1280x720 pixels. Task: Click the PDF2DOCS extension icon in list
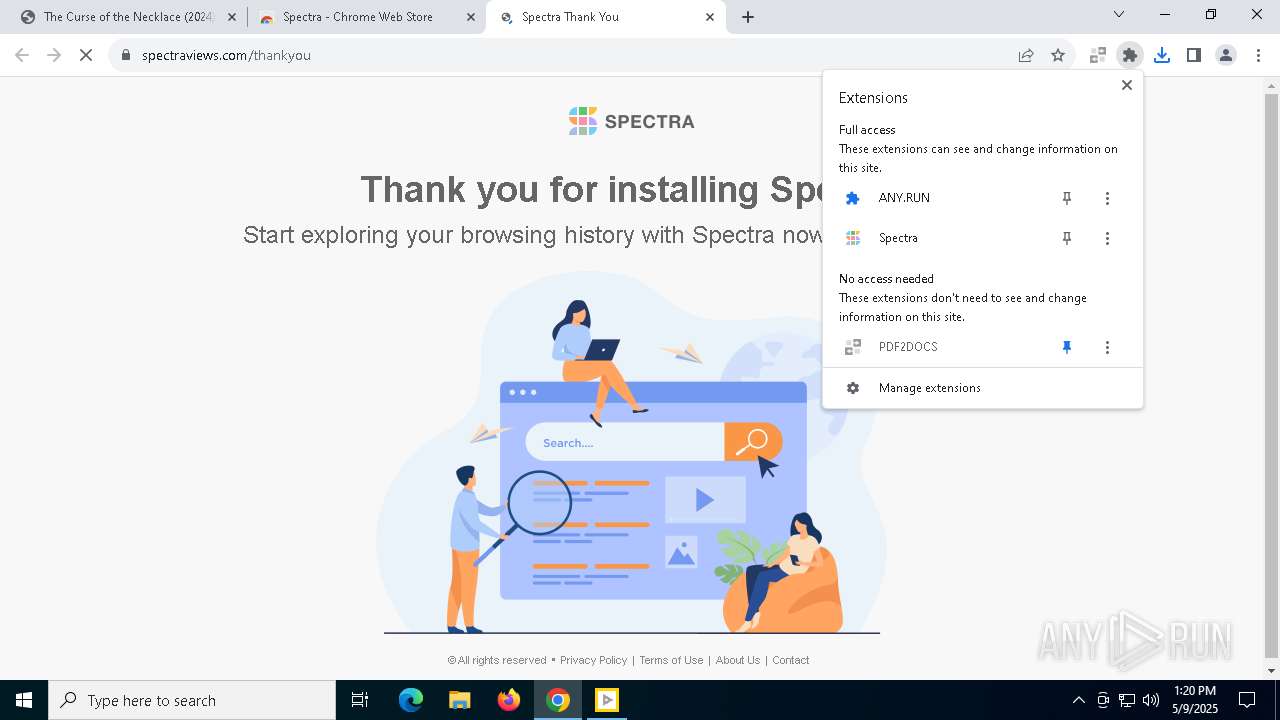click(x=853, y=347)
